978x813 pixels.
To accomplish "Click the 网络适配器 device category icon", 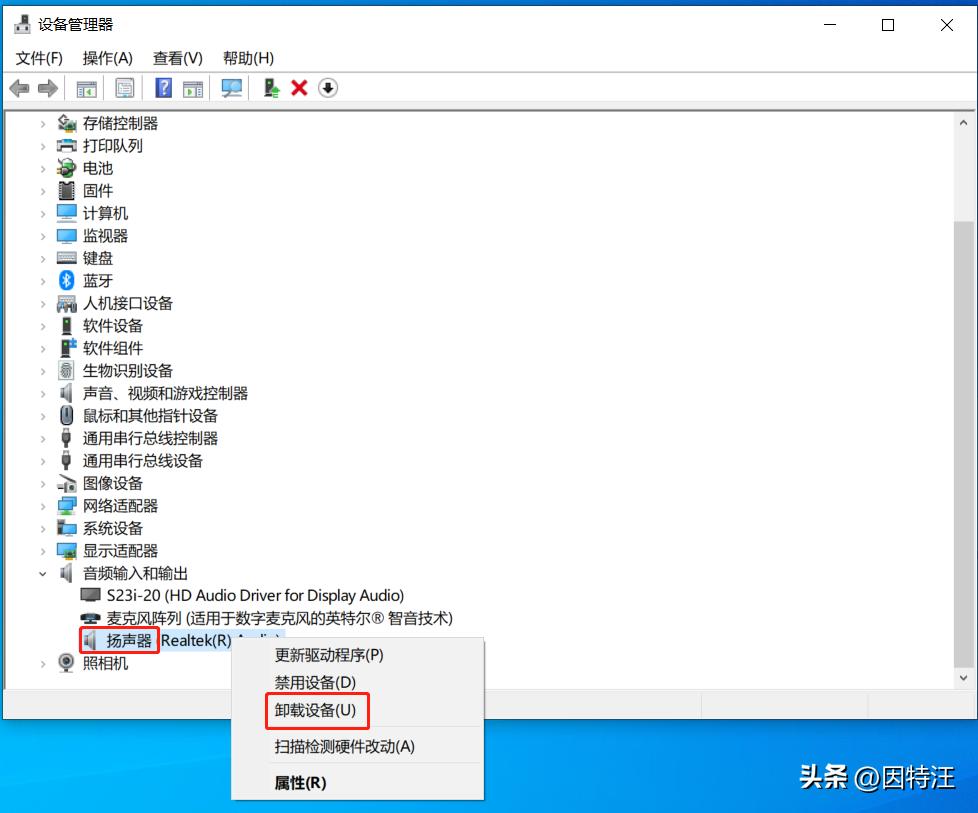I will [66, 506].
